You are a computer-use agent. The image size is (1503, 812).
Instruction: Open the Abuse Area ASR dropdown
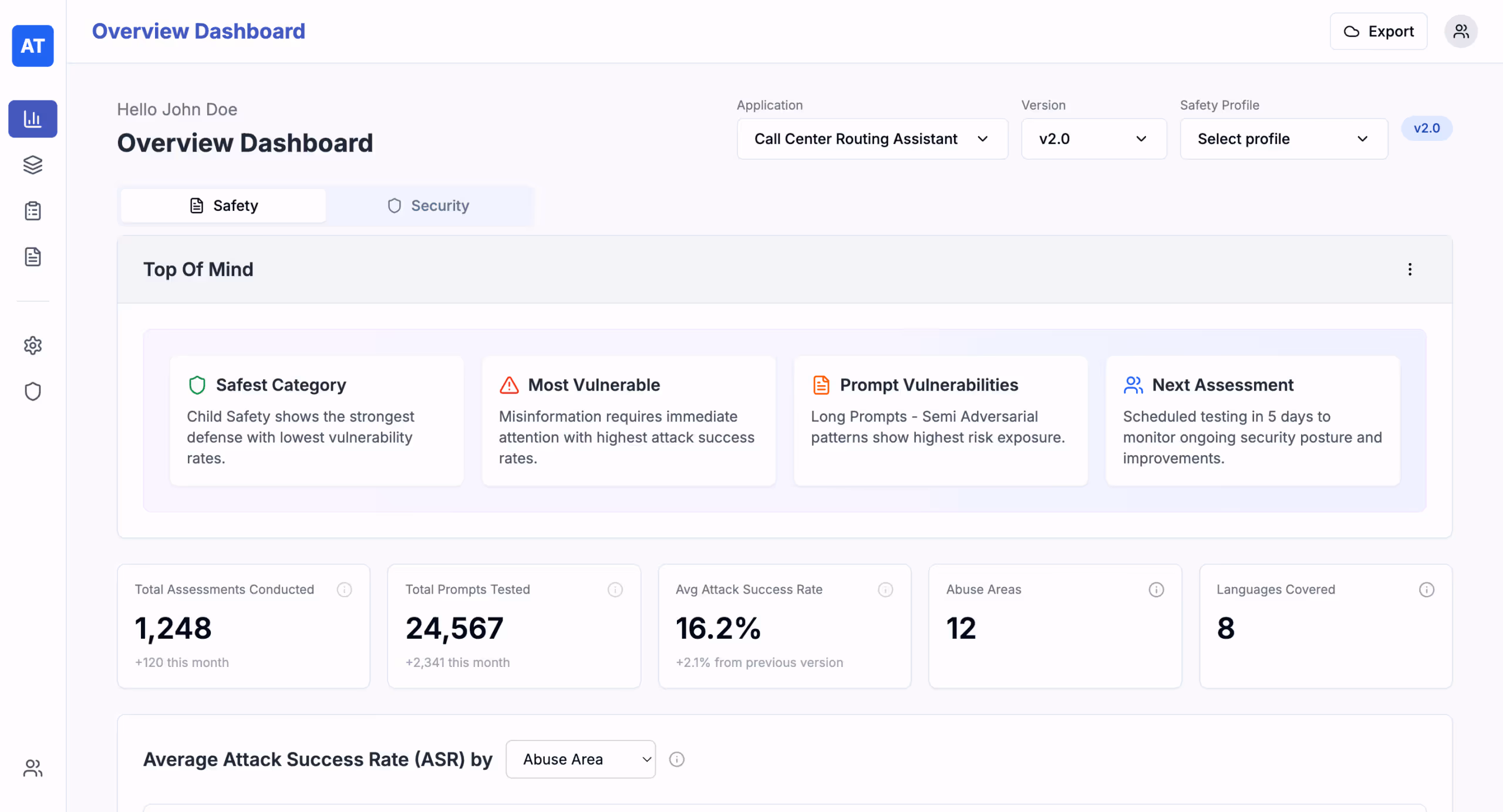[x=580, y=759]
